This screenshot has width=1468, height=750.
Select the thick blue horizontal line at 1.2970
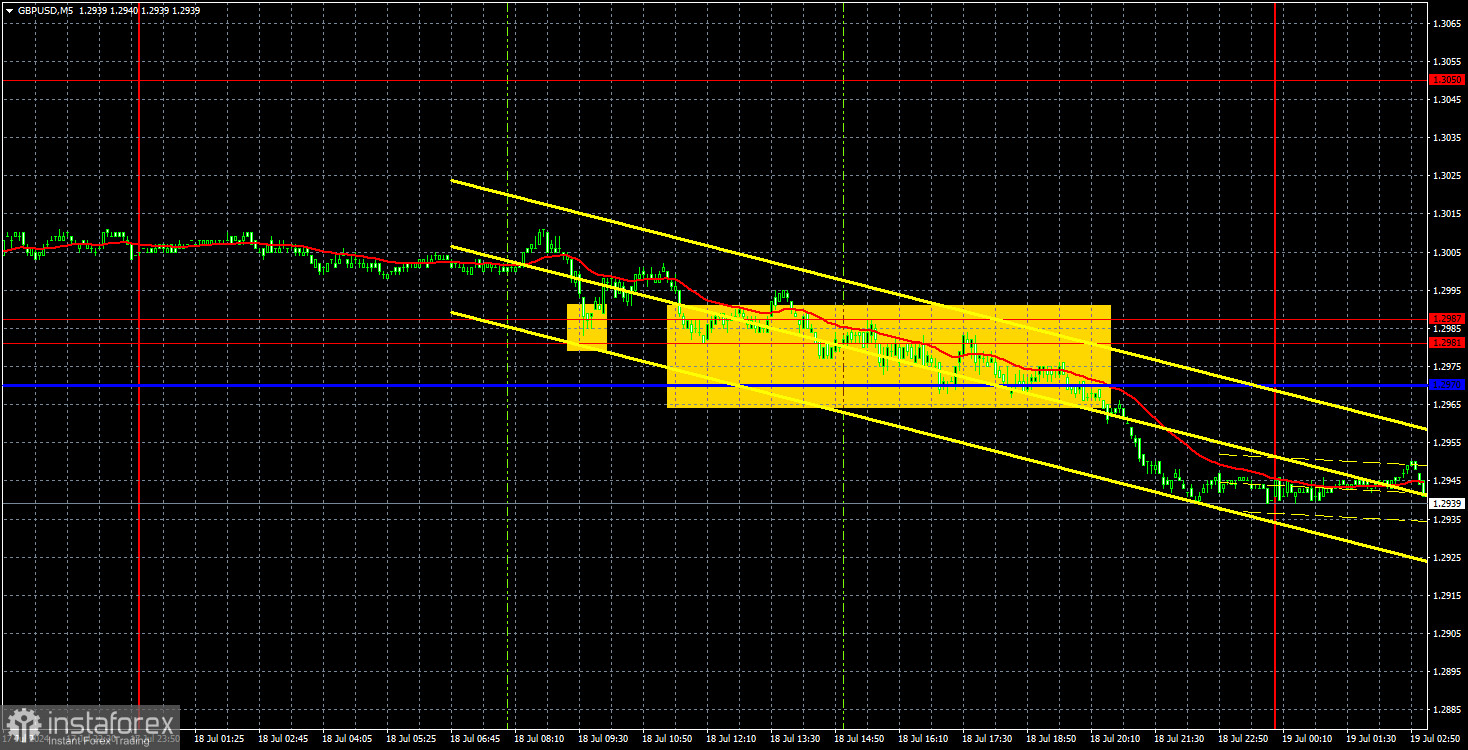click(x=713, y=385)
